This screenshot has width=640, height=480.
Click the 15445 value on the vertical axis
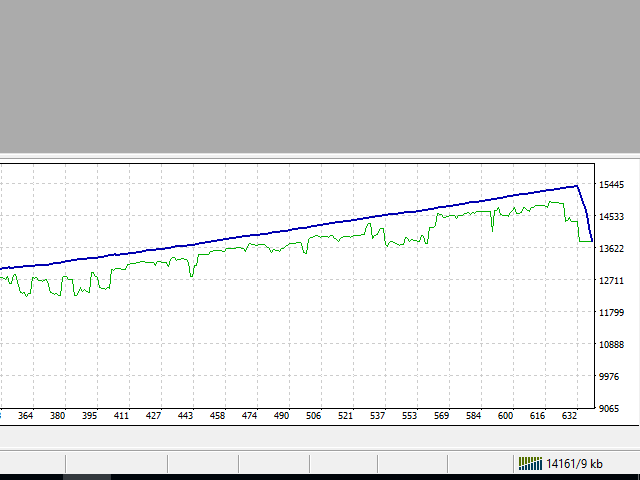tap(612, 185)
